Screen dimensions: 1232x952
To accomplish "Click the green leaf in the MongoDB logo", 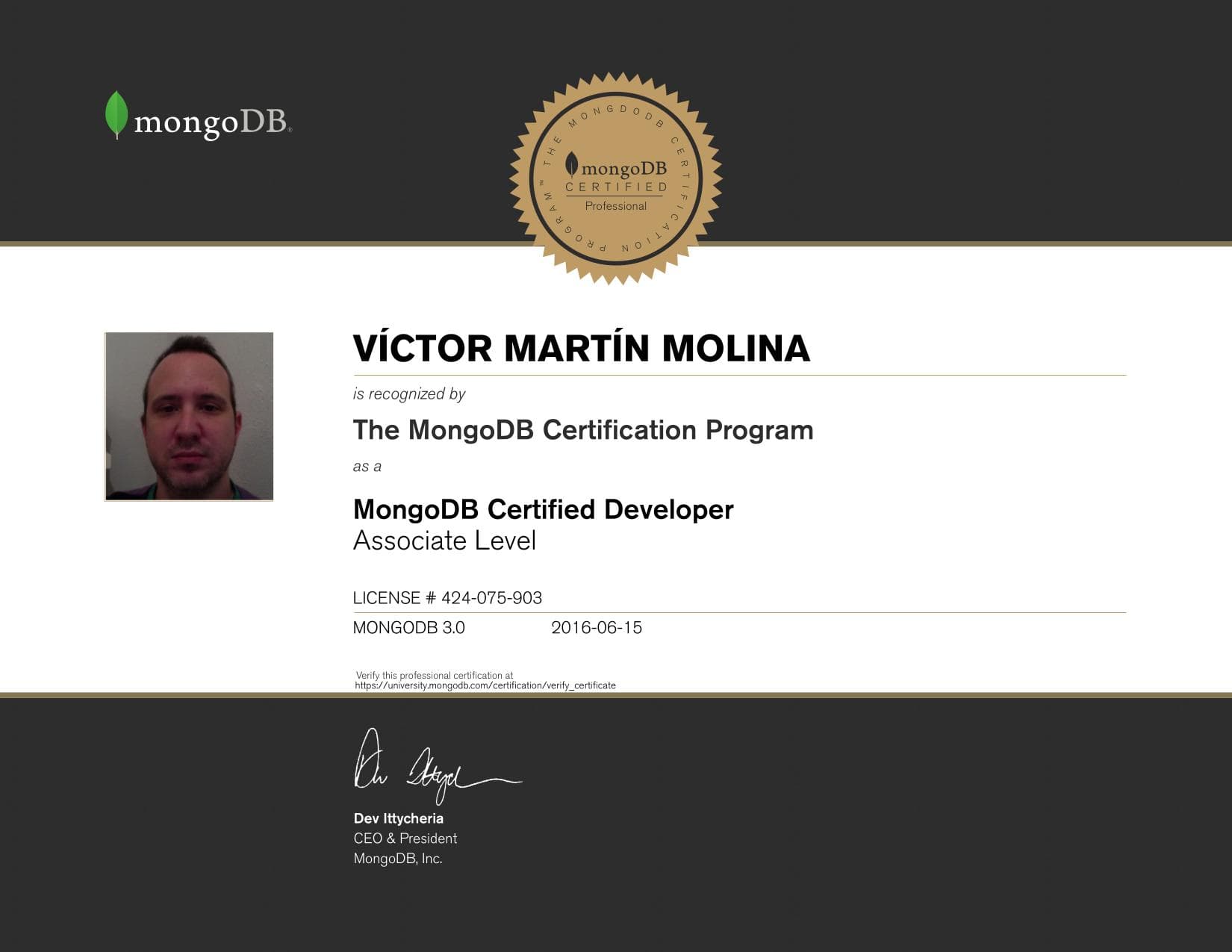I will click(x=116, y=115).
